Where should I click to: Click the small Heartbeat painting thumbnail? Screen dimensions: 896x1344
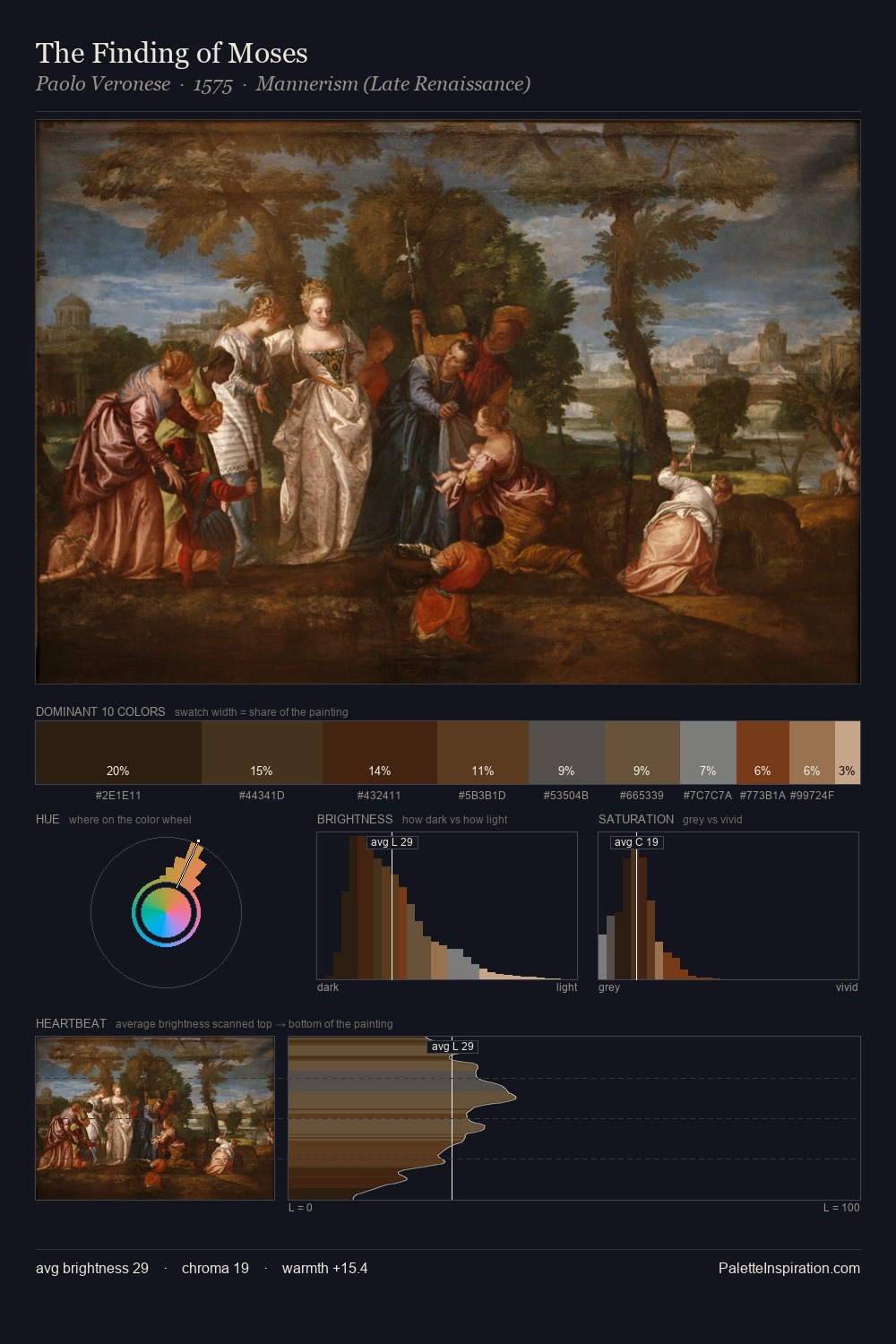155,1118
